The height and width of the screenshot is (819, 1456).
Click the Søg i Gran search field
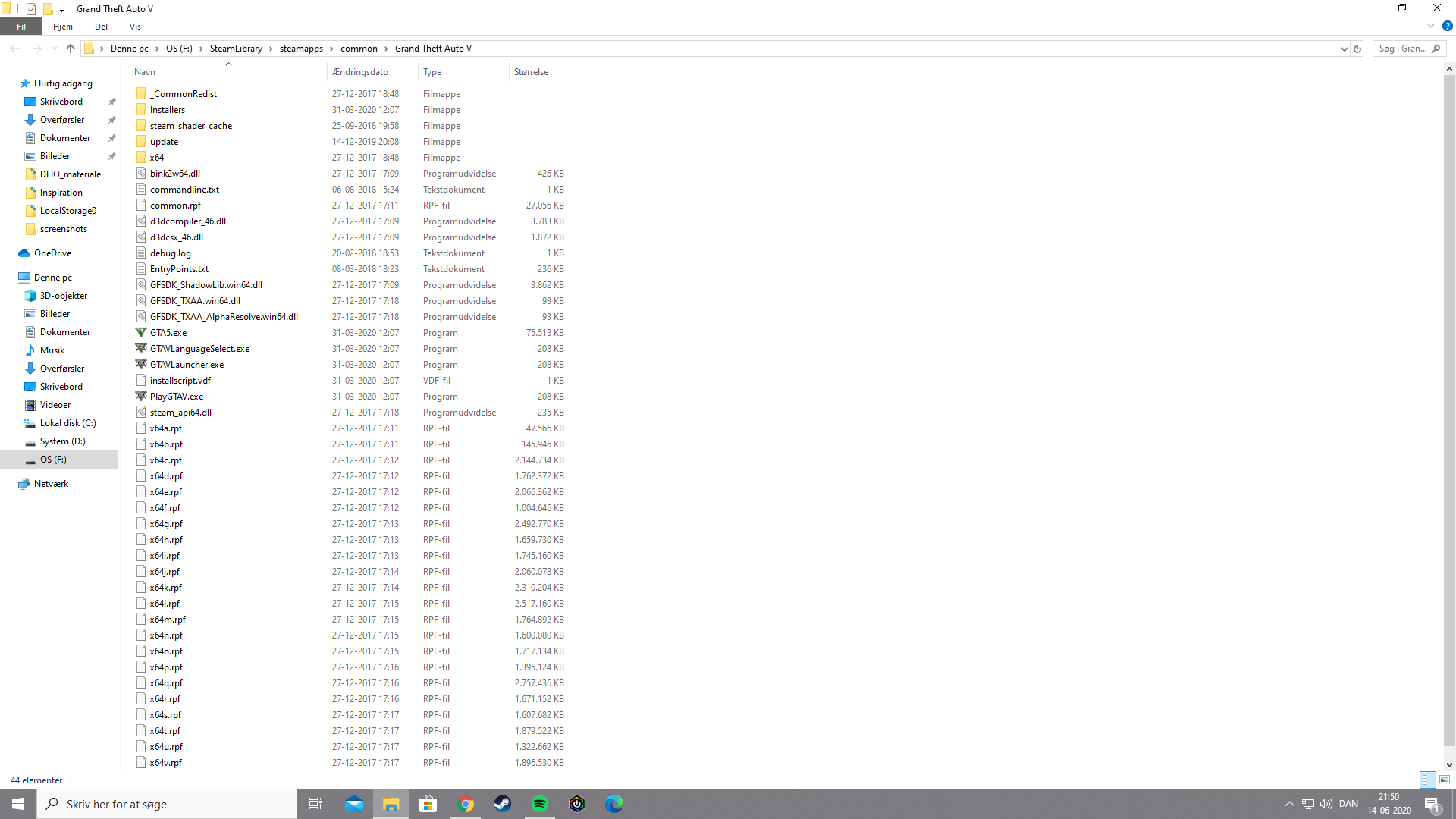1401,49
